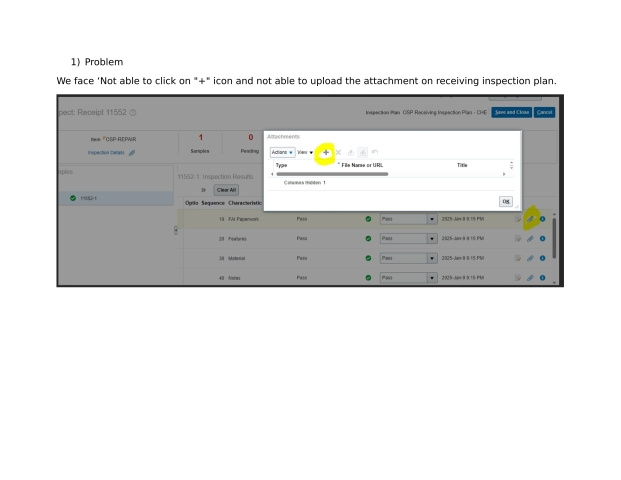Click the File Name or URL column header
Screen dimensions: 621x480
[362, 165]
